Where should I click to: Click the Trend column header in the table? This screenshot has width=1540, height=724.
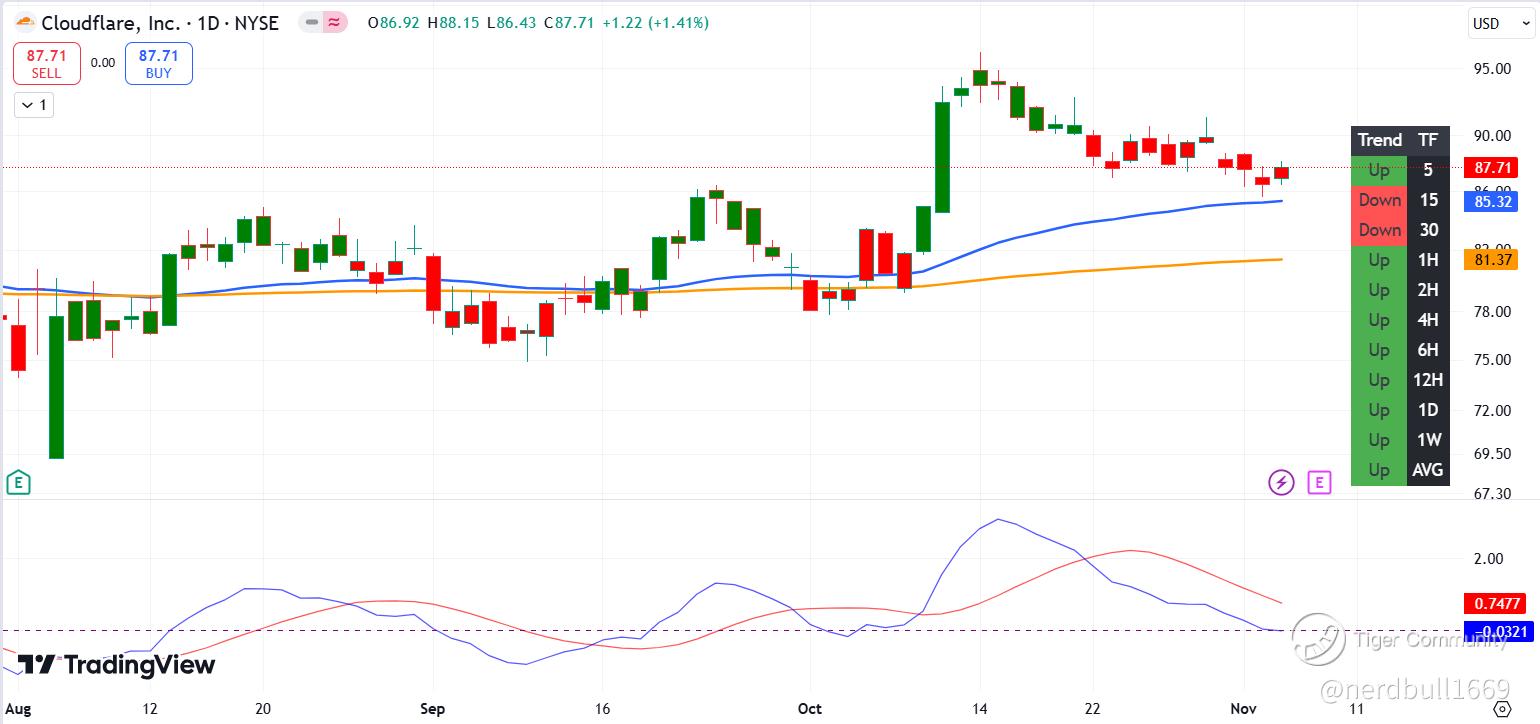pos(1379,140)
